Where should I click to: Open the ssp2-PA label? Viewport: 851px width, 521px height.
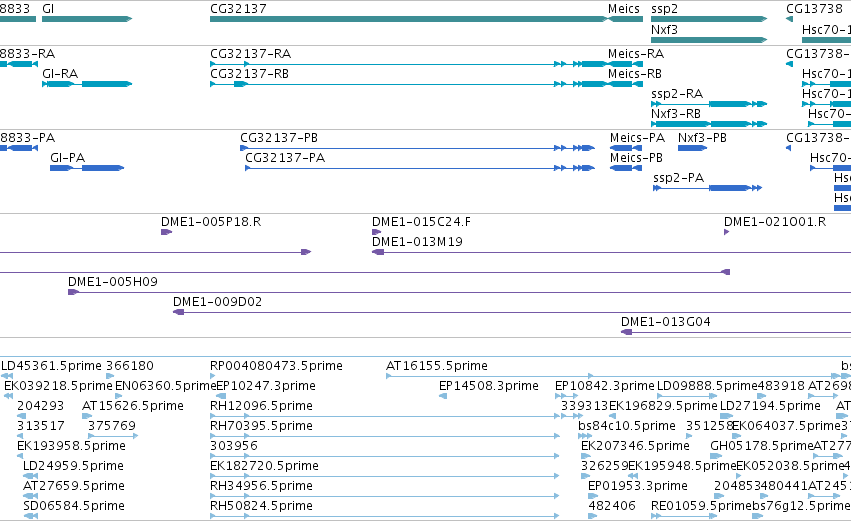(678, 178)
